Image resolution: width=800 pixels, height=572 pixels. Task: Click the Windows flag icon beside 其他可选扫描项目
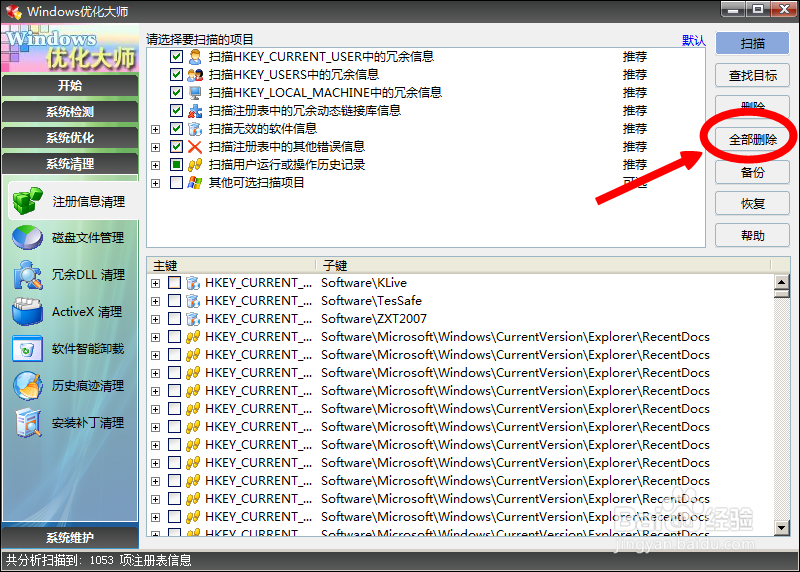pos(194,183)
